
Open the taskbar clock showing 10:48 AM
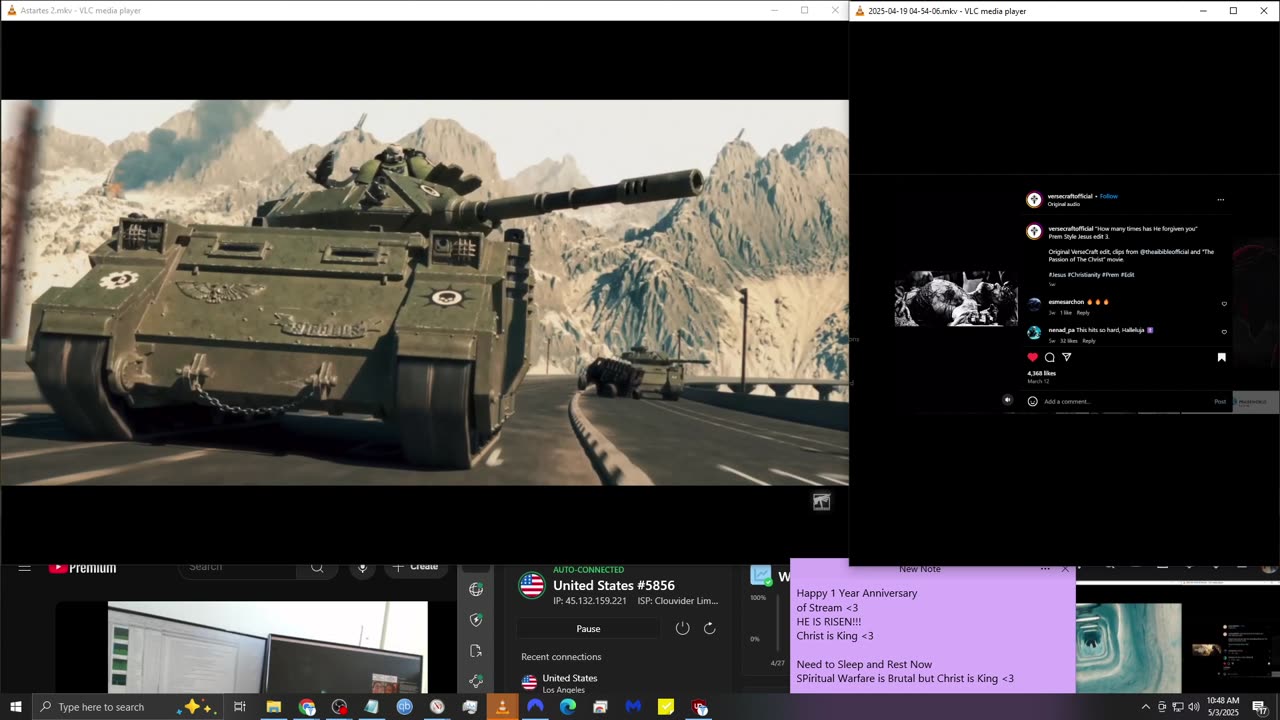(x=1223, y=707)
